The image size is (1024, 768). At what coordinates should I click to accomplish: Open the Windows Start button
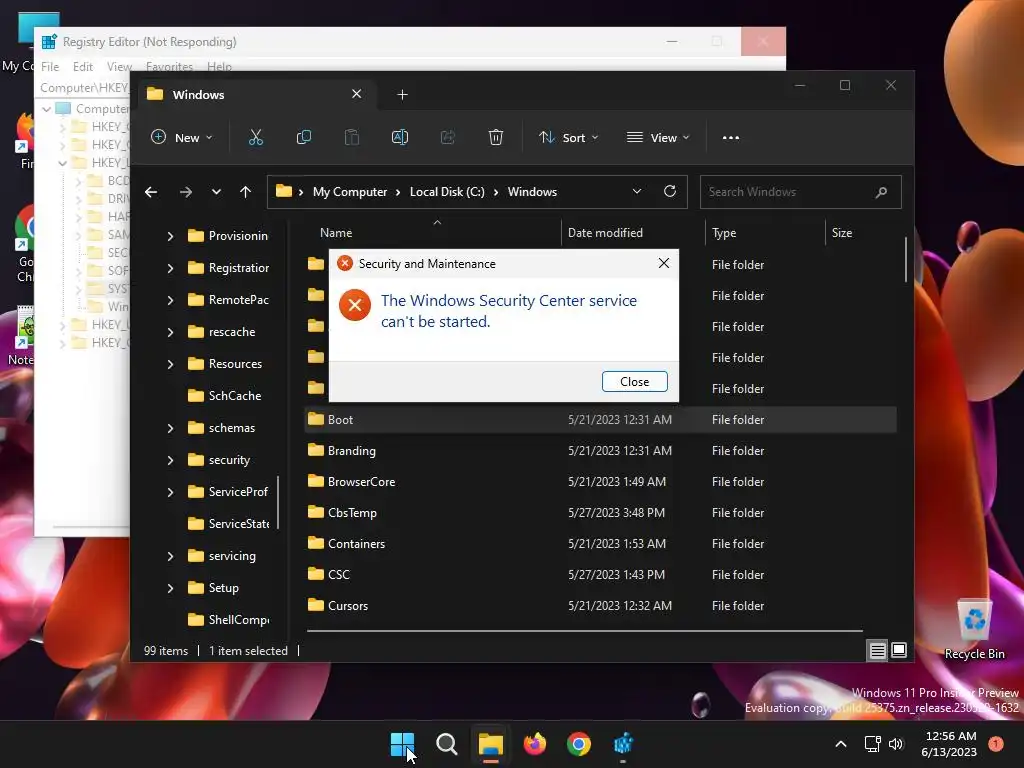tap(402, 744)
